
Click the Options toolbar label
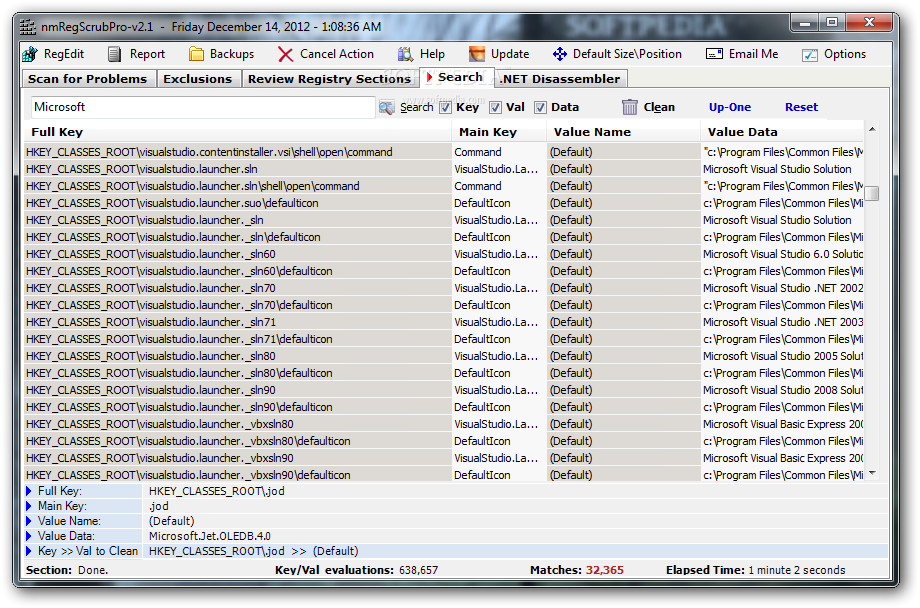(x=845, y=54)
